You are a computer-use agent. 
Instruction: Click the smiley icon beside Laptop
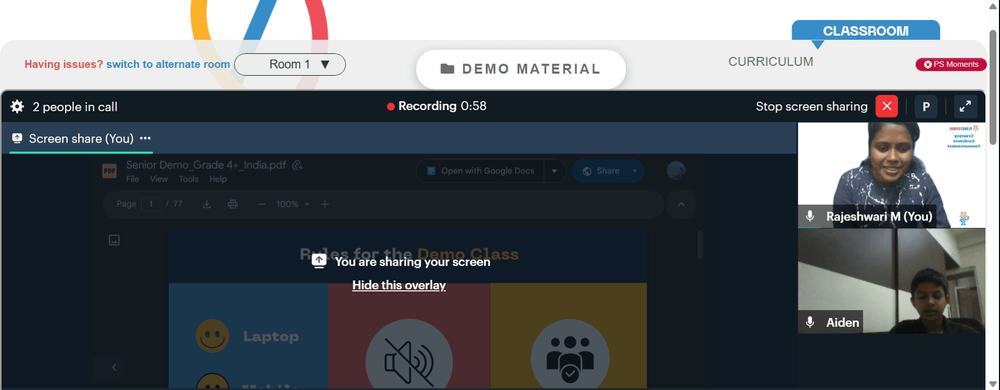(212, 336)
